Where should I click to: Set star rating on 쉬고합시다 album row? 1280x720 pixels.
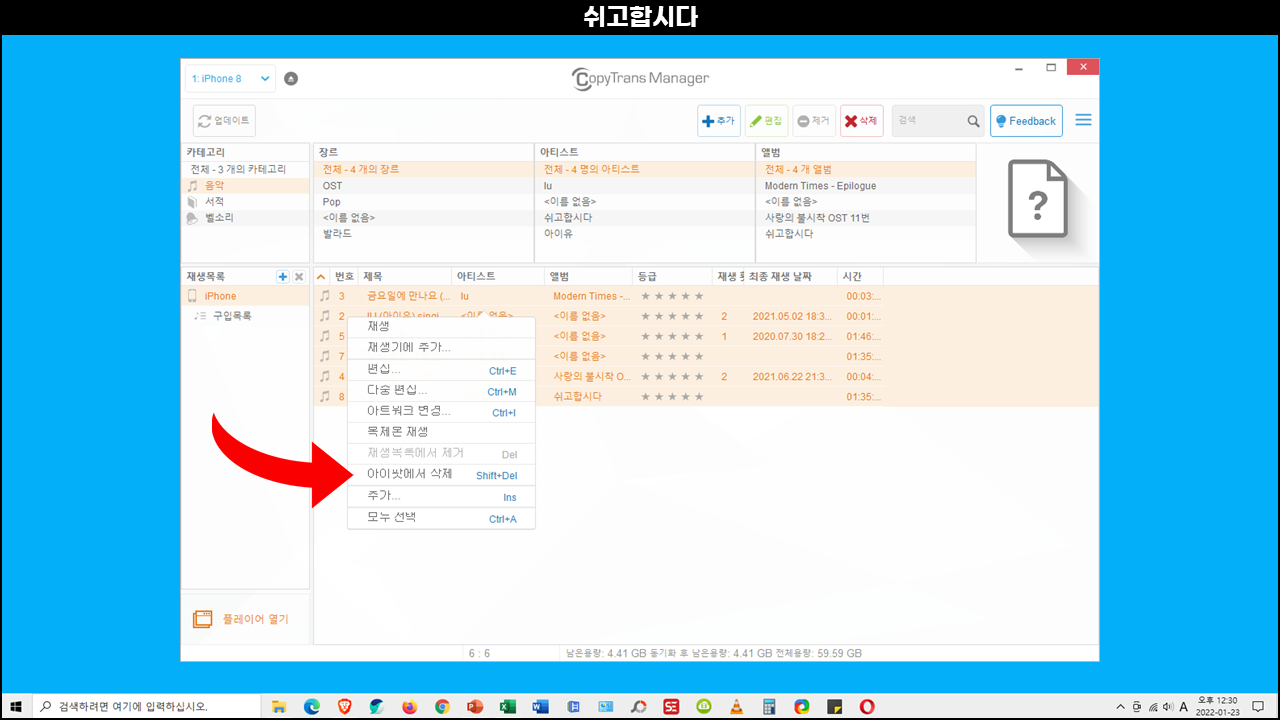pyautogui.click(x=672, y=396)
